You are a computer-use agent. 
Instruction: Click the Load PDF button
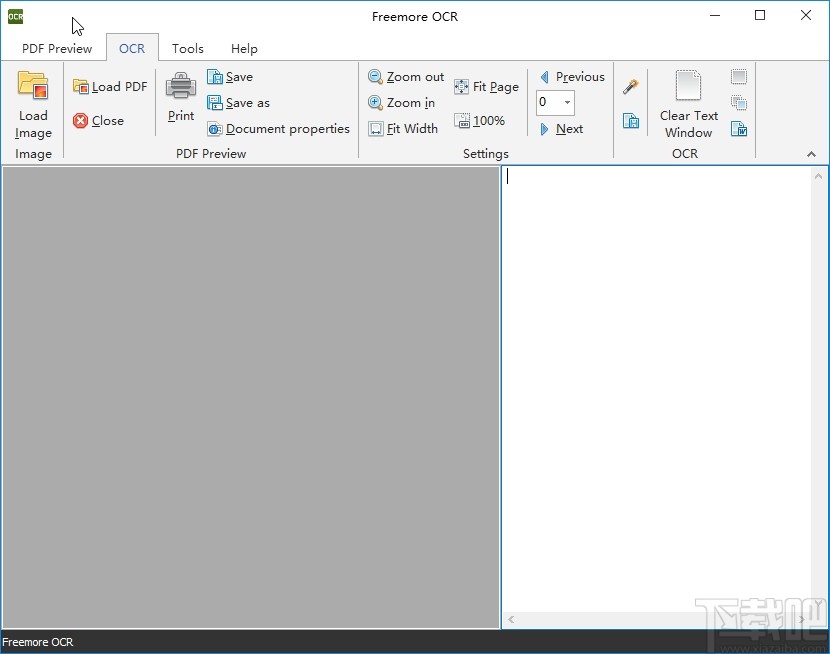pyautogui.click(x=110, y=87)
